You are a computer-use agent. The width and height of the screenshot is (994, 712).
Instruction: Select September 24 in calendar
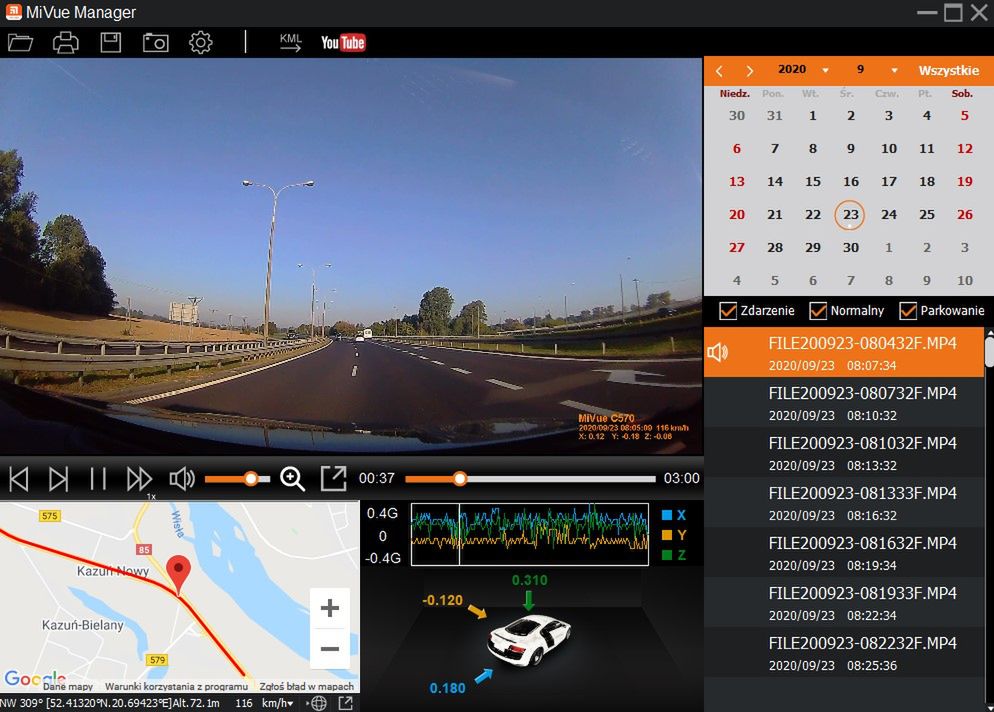coord(888,215)
